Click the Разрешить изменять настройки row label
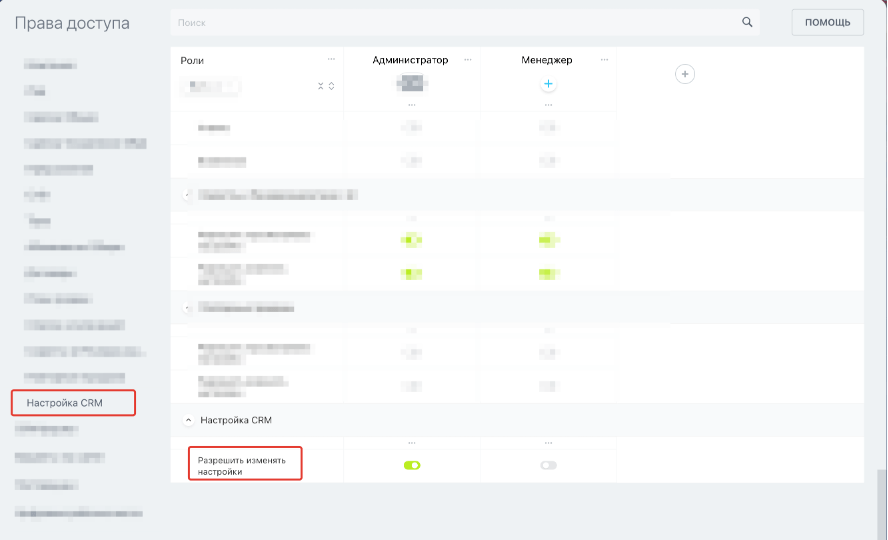 242,466
